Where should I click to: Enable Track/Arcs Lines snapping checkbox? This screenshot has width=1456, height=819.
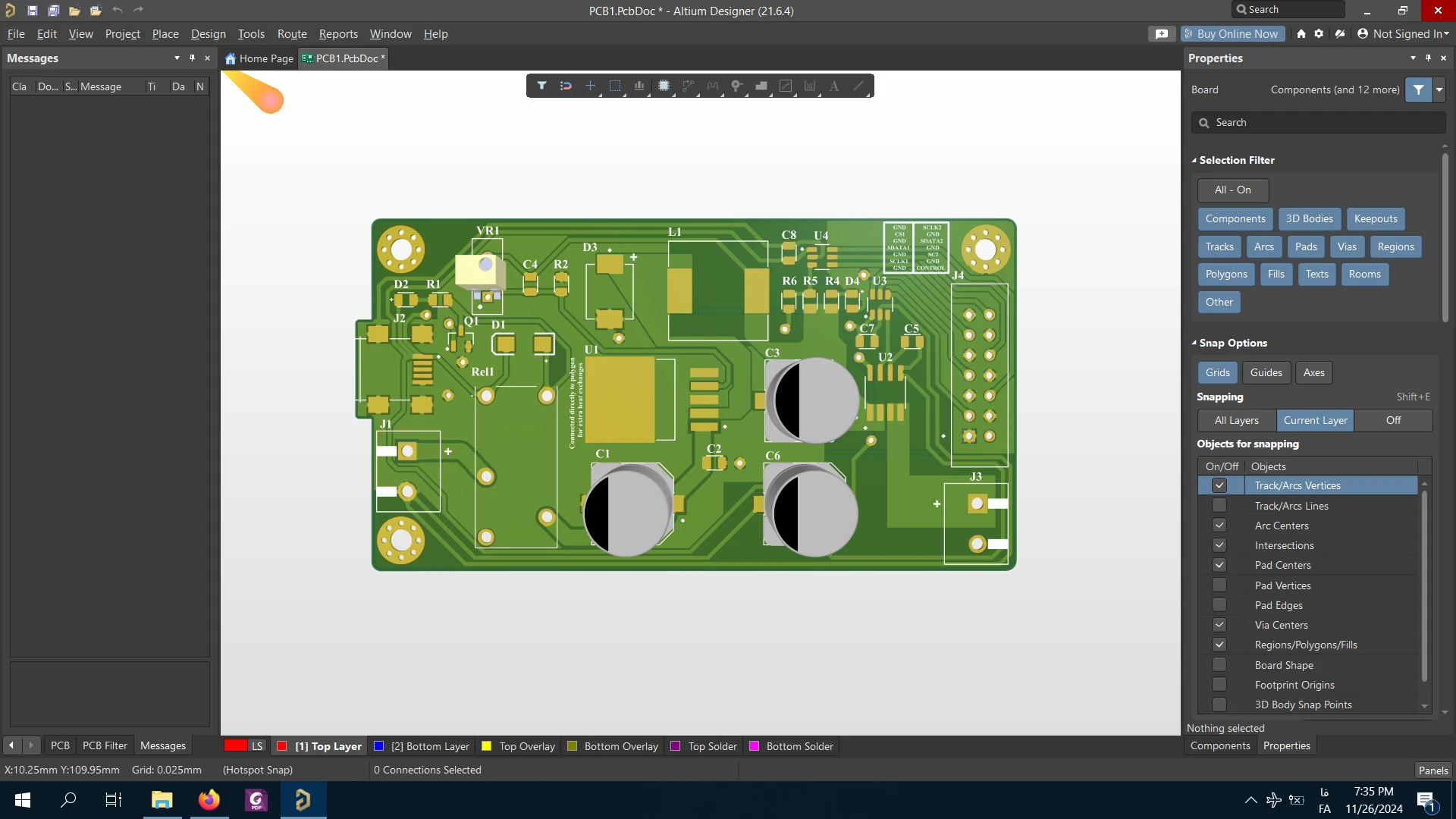tap(1219, 506)
